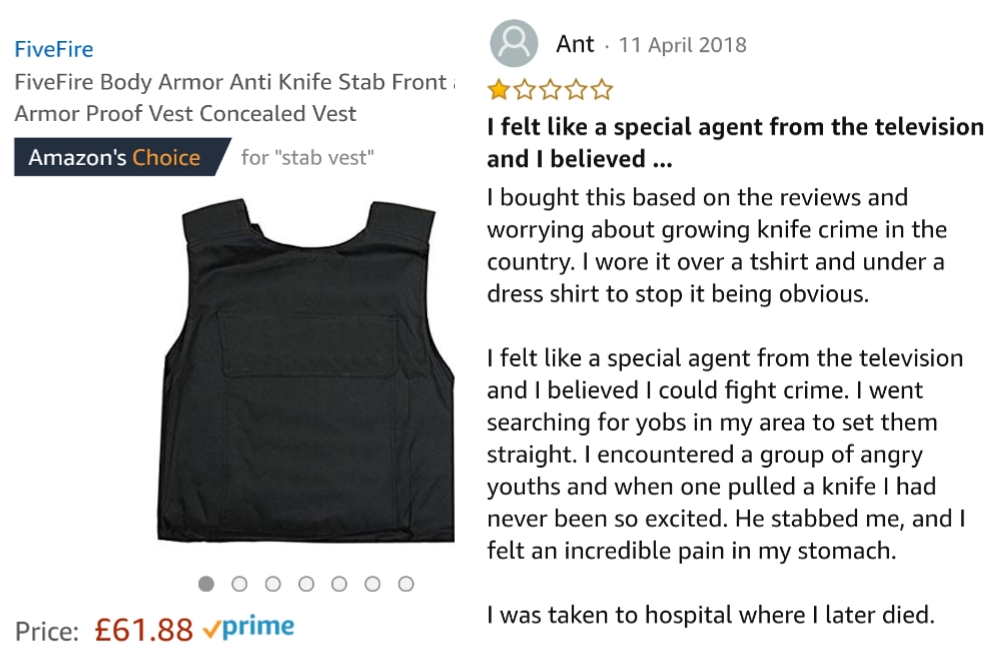Open reviewer Ant's profile name
This screenshot has height=660, width=999.
pyautogui.click(x=575, y=45)
